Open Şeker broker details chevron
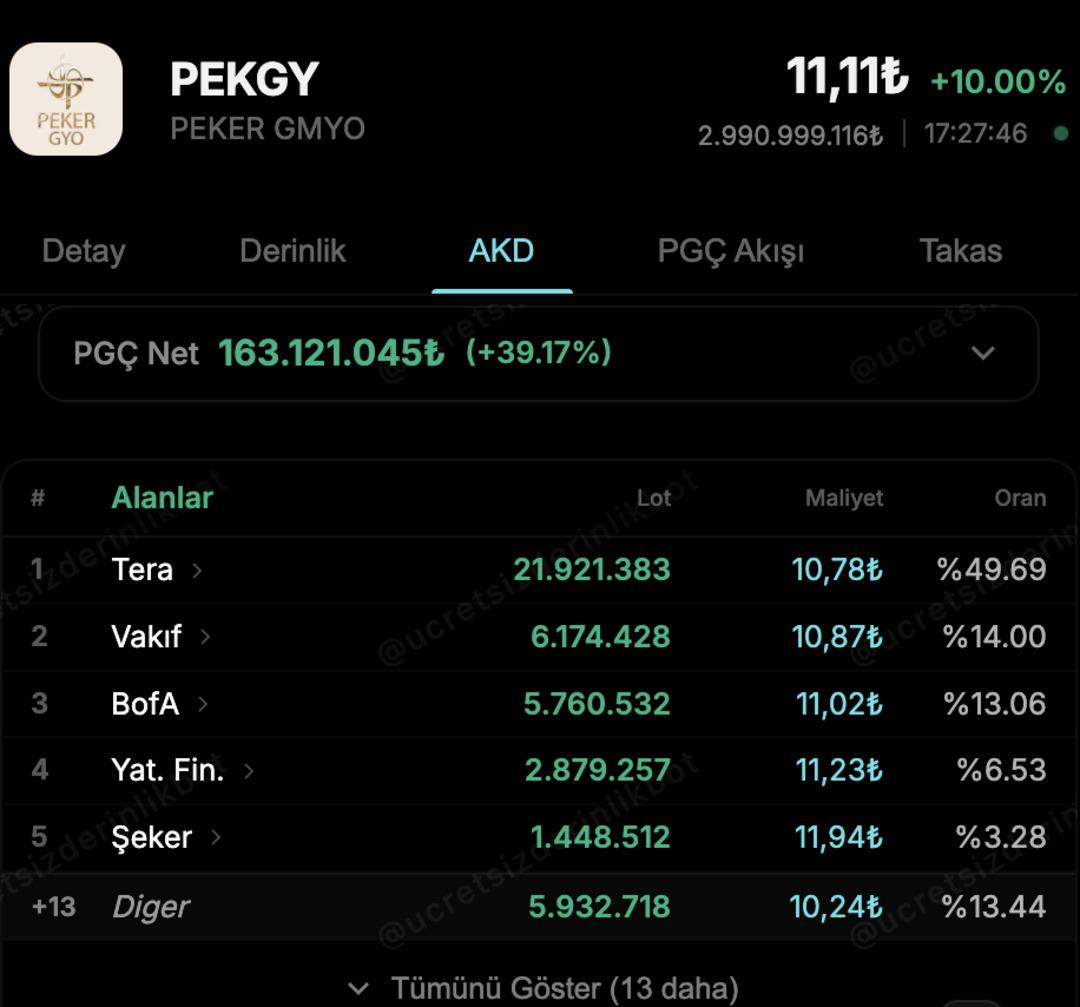1080x1007 pixels. 216,837
